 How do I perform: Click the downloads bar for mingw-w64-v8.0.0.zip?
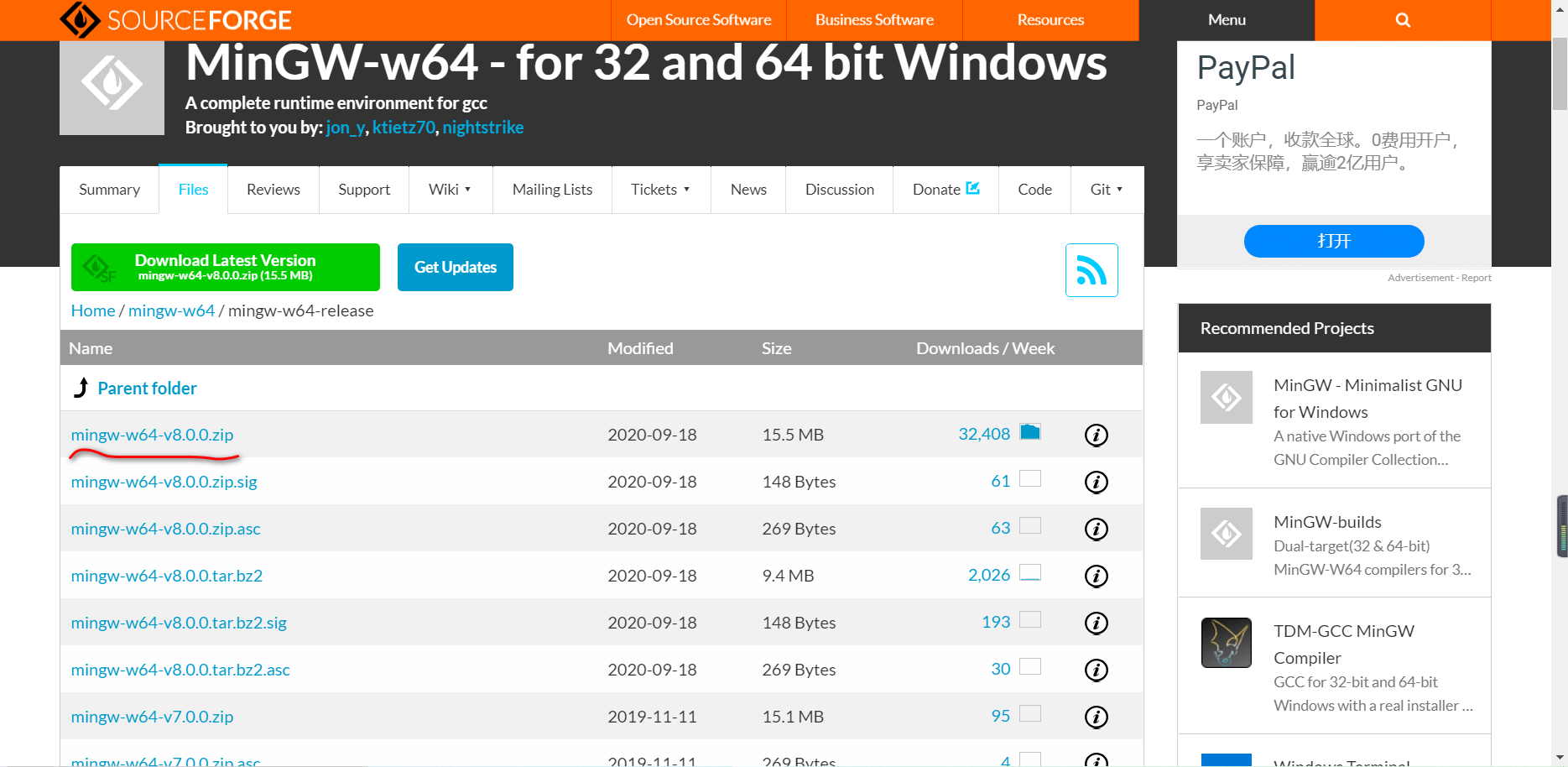(x=1030, y=431)
